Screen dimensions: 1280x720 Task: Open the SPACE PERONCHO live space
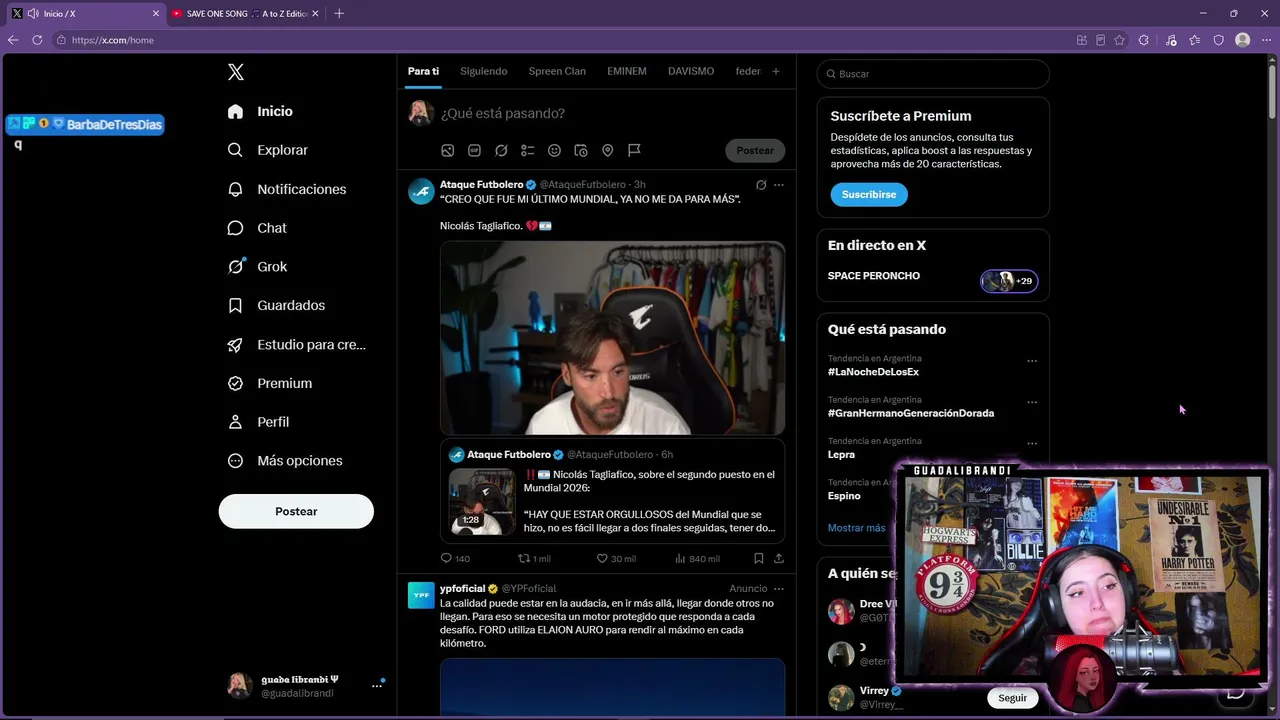click(932, 280)
